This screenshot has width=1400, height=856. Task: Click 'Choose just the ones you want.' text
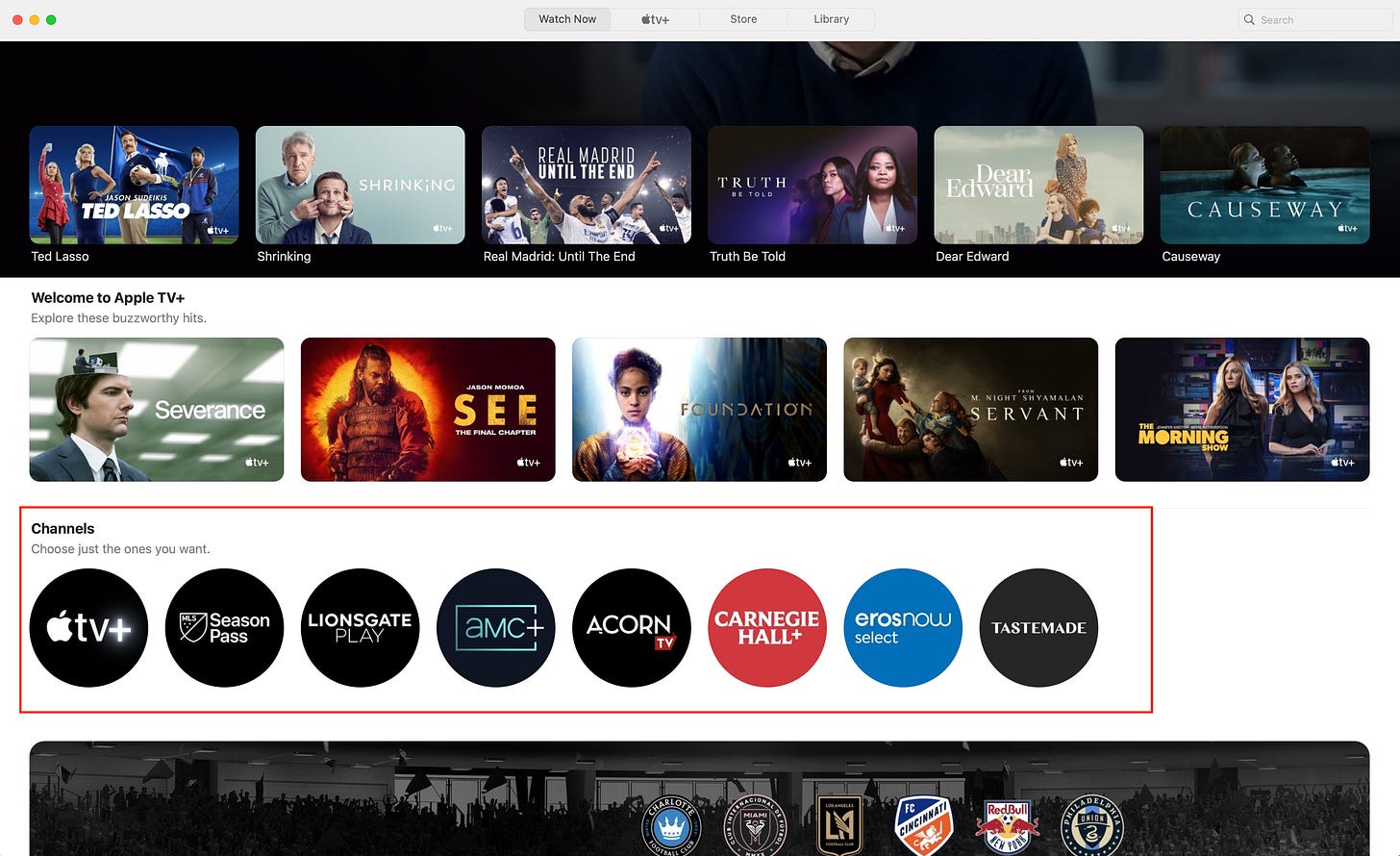(x=120, y=549)
